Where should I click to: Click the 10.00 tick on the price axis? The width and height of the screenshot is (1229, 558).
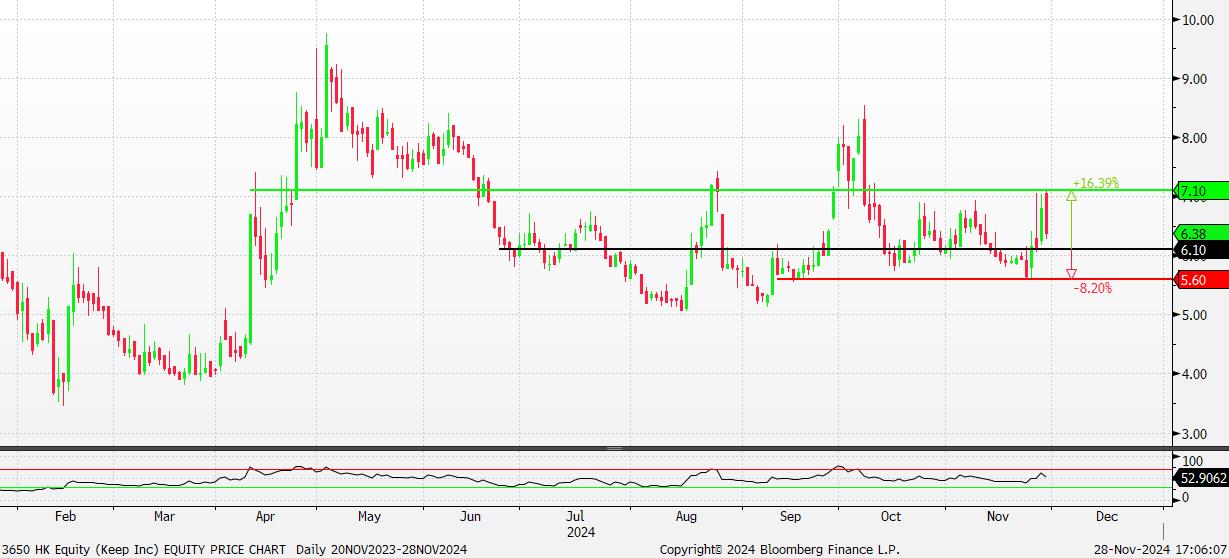pyautogui.click(x=1199, y=20)
